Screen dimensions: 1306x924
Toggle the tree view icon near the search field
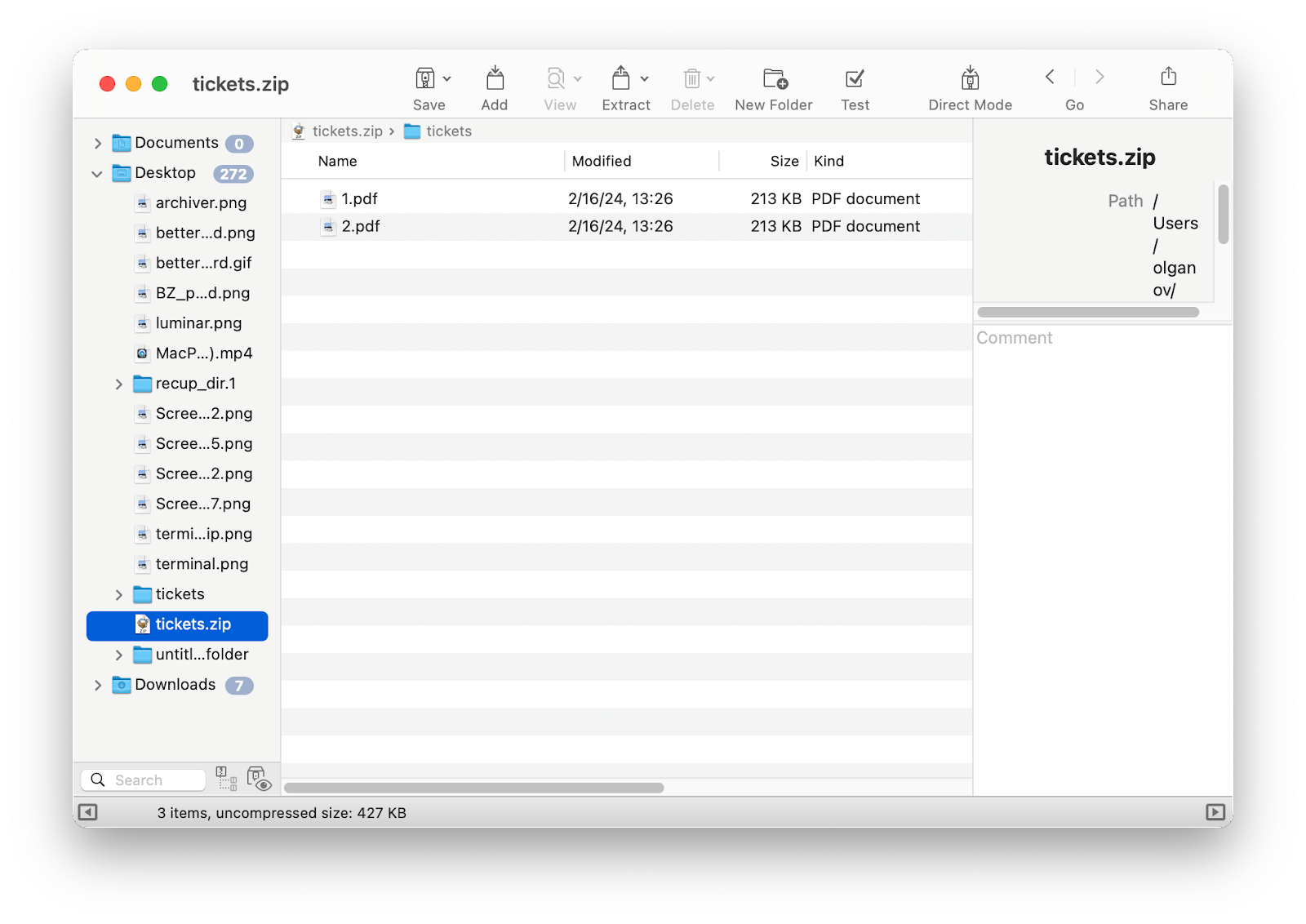coord(224,780)
